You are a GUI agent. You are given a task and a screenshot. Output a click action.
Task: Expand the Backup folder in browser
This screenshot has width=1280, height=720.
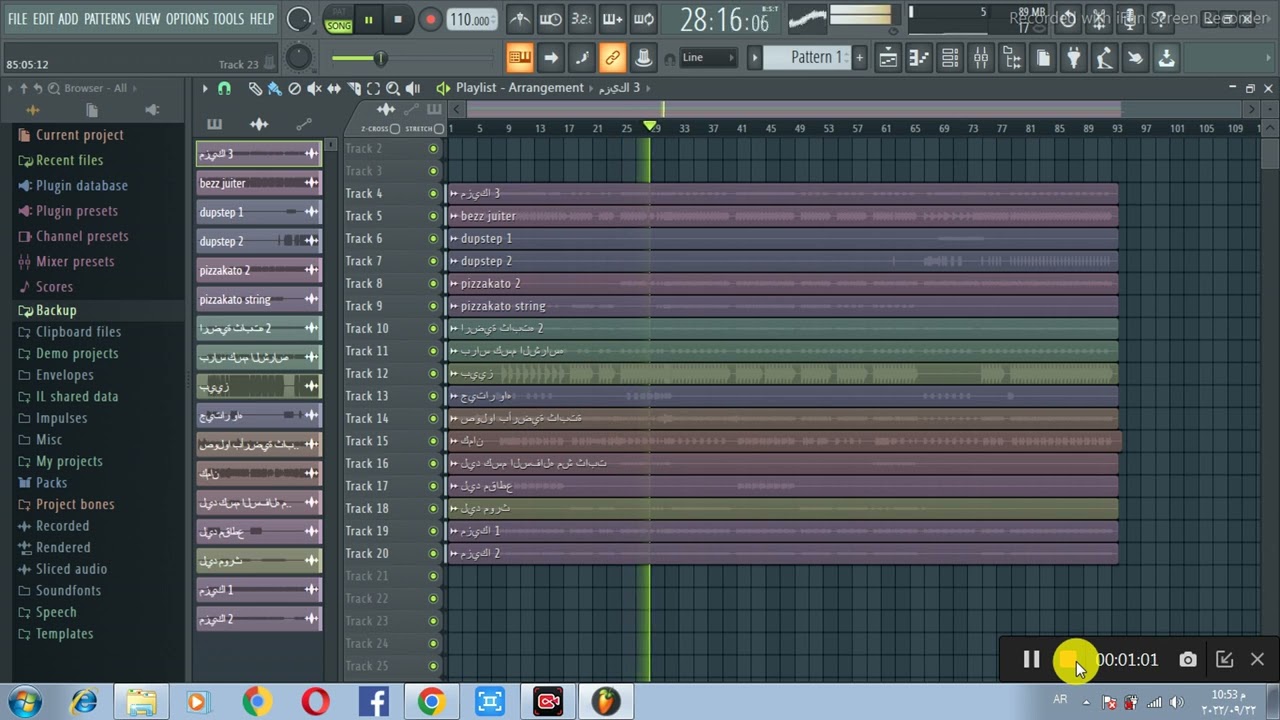click(56, 311)
